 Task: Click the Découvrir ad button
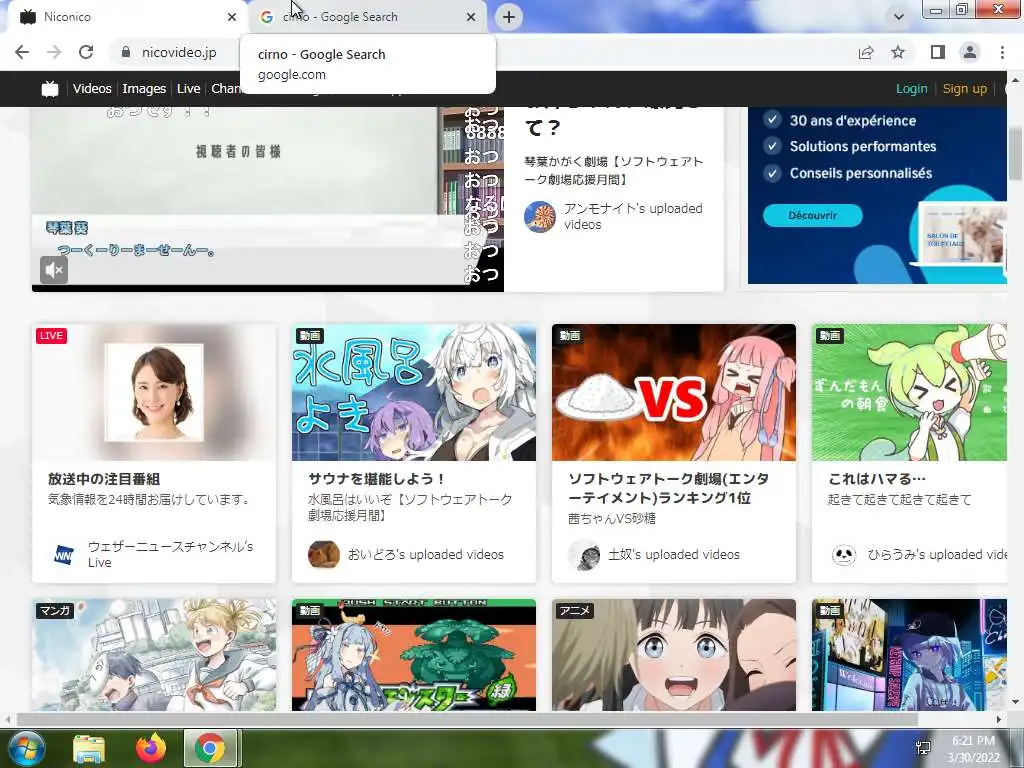[812, 216]
